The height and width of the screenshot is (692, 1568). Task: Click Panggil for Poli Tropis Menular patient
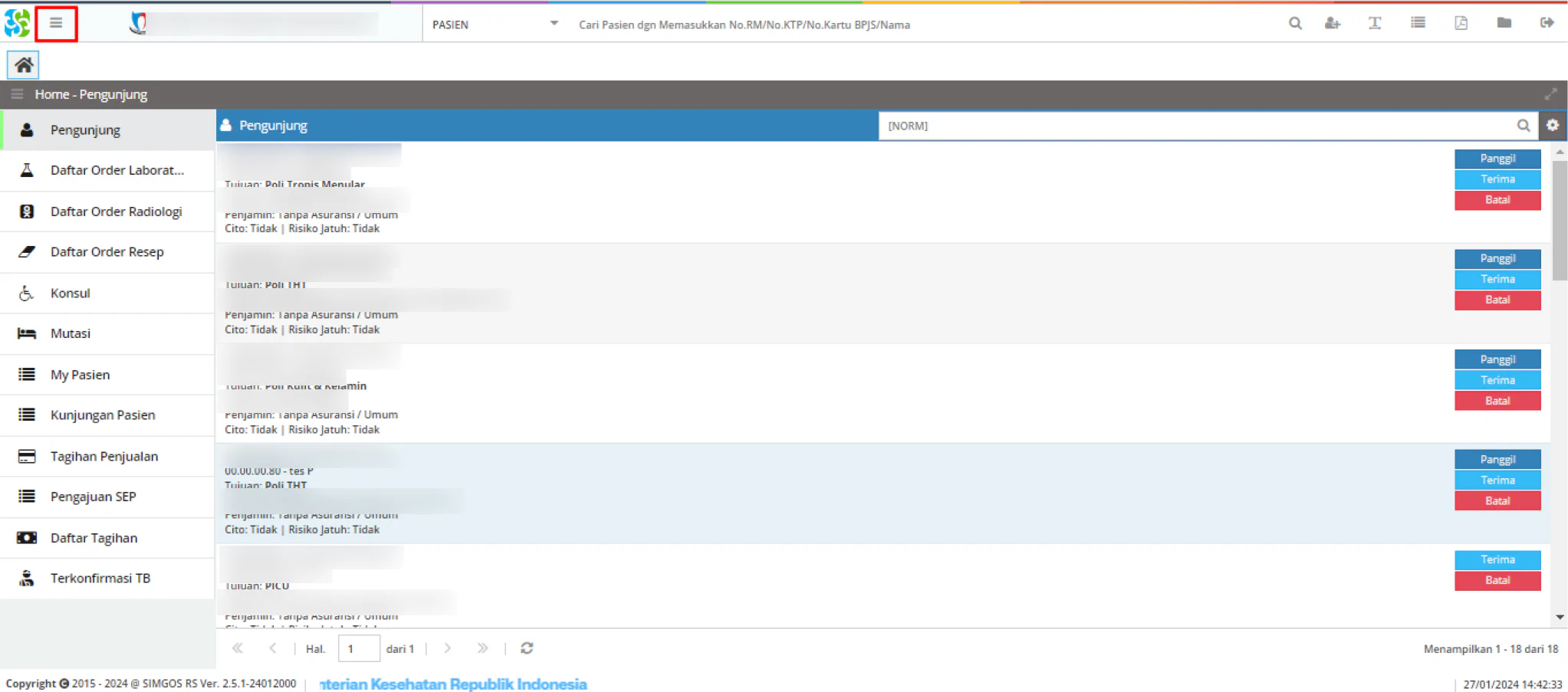1497,159
